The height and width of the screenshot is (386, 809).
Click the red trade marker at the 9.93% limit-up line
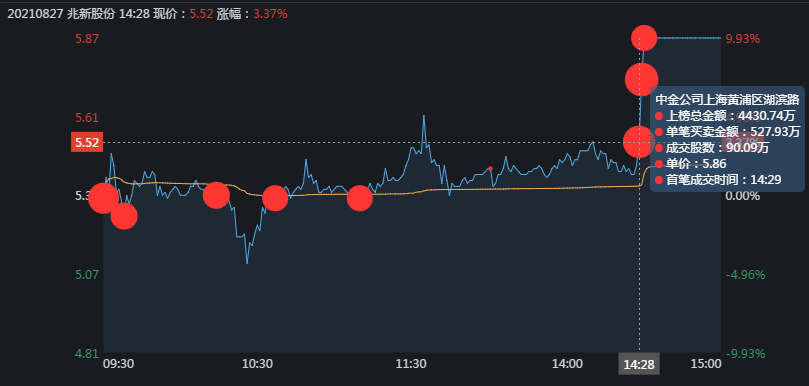click(644, 38)
